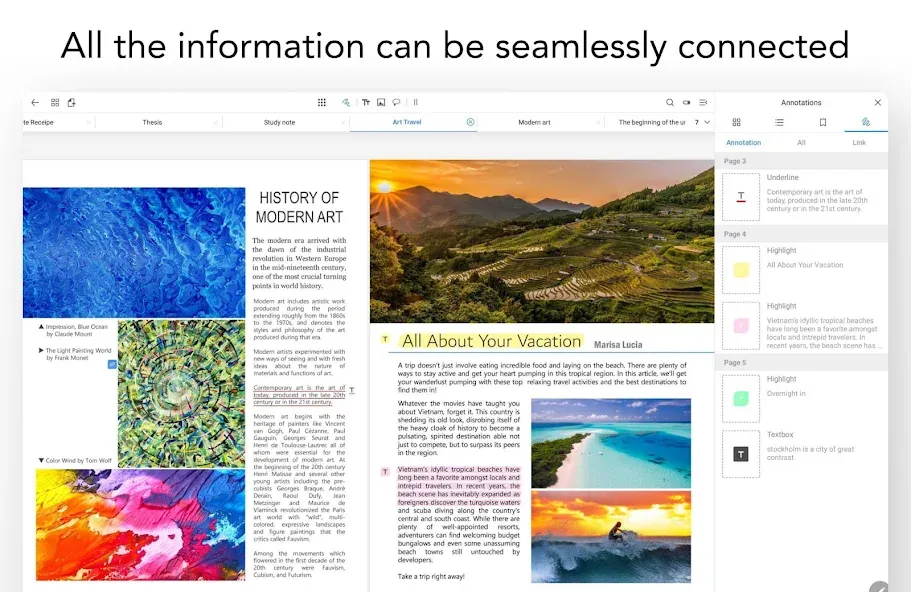Collapse the Color Wind caption triangle
The image size is (911, 592).
(41, 460)
